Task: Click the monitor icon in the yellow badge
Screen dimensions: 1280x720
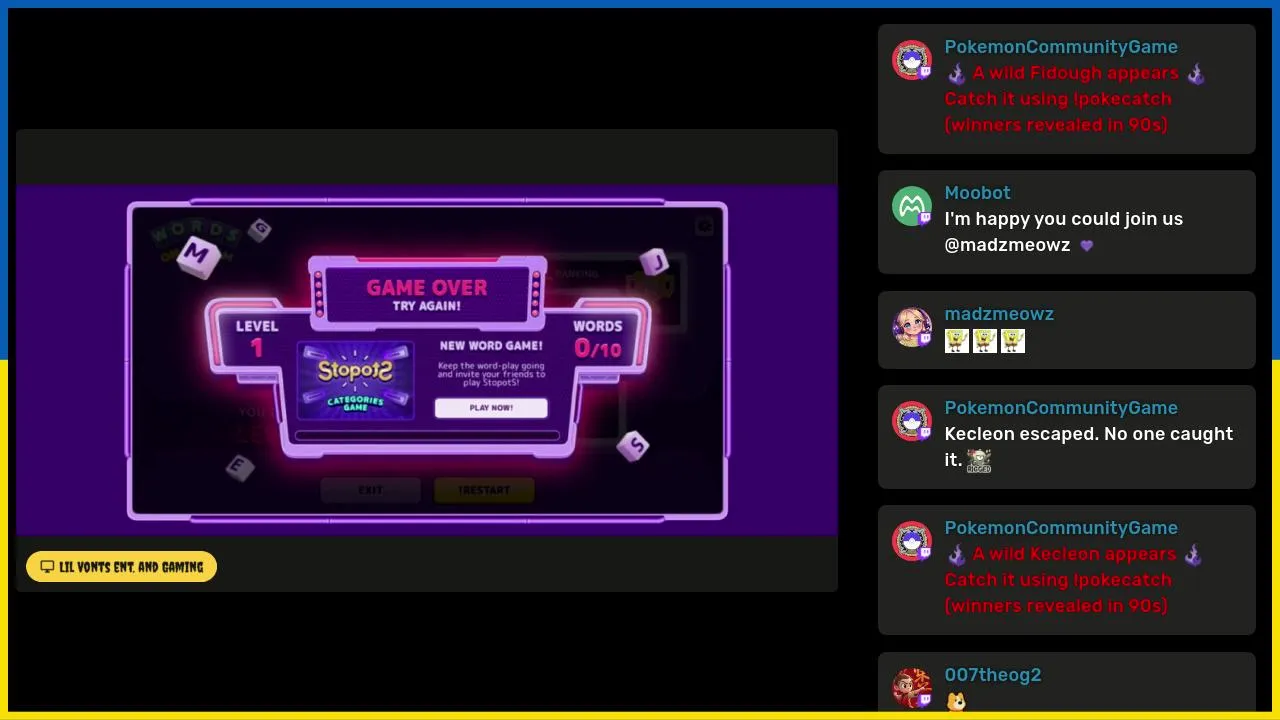Action: click(x=47, y=567)
